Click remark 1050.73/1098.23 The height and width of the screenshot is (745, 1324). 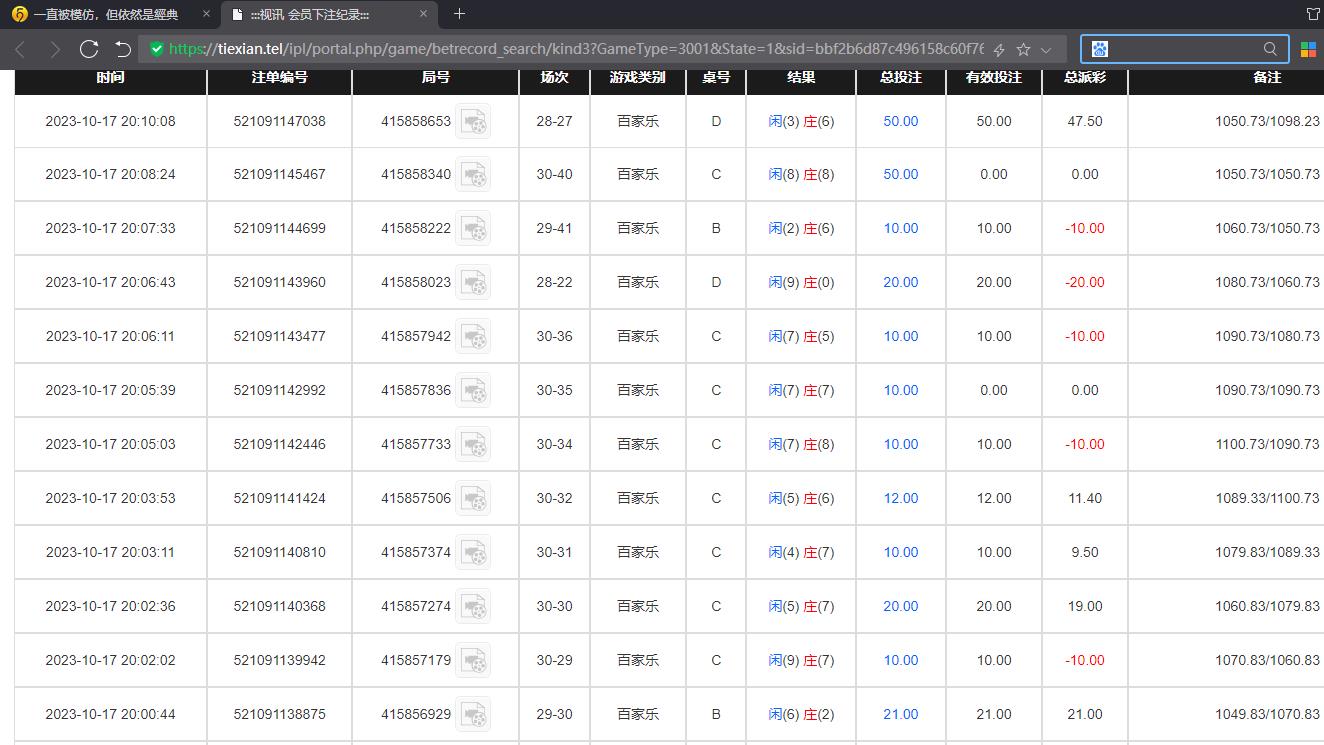(1267, 121)
